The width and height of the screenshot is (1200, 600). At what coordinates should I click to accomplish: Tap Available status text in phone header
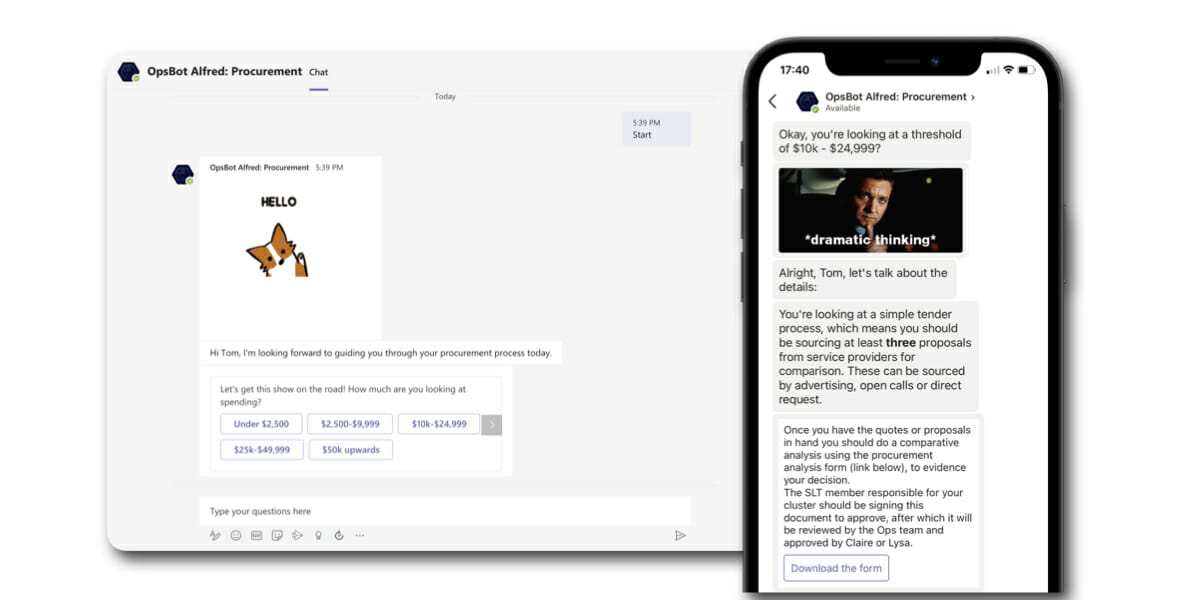pyautogui.click(x=843, y=108)
